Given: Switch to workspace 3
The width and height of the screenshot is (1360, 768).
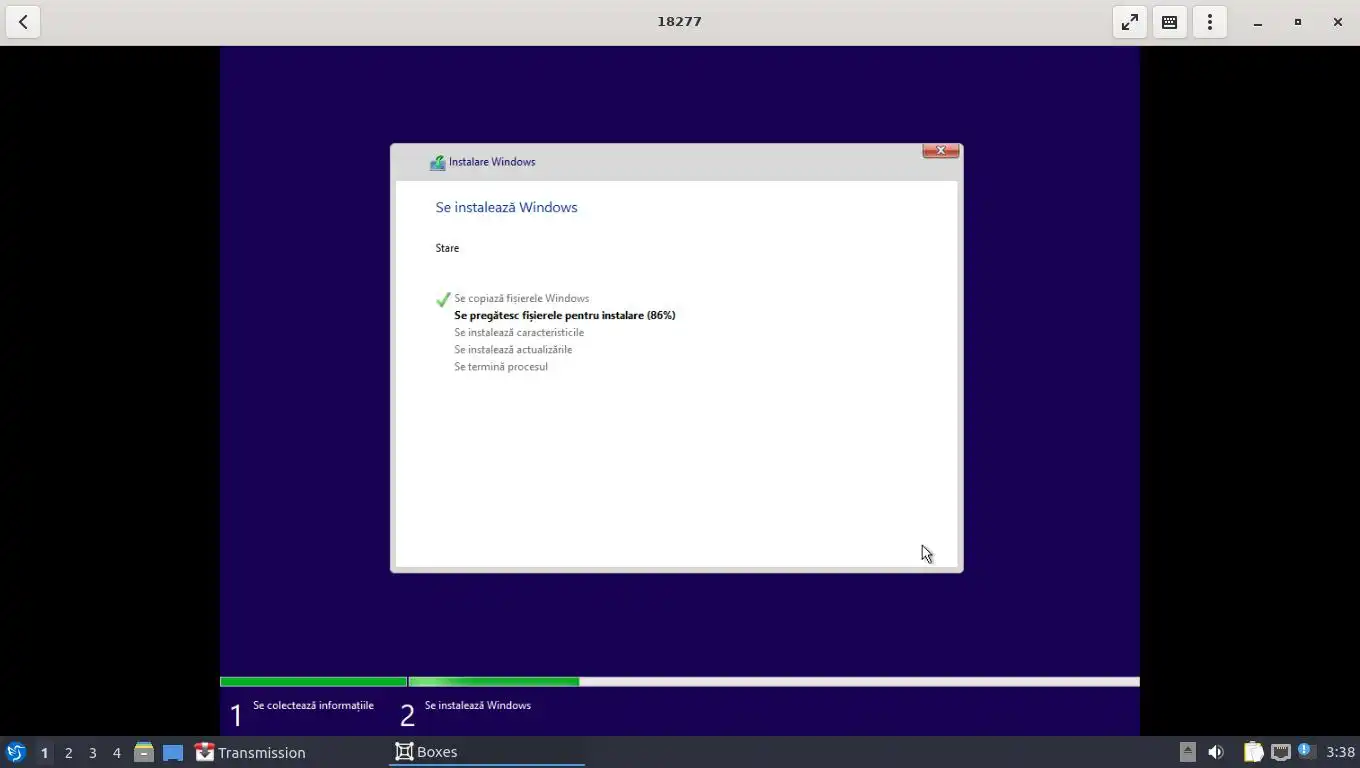Looking at the screenshot, I should click(92, 753).
